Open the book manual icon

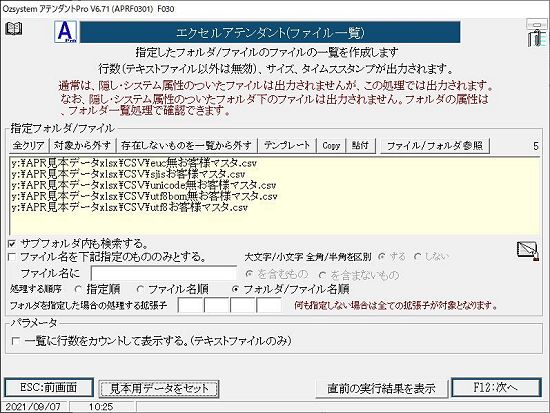pyautogui.click(x=14, y=28)
